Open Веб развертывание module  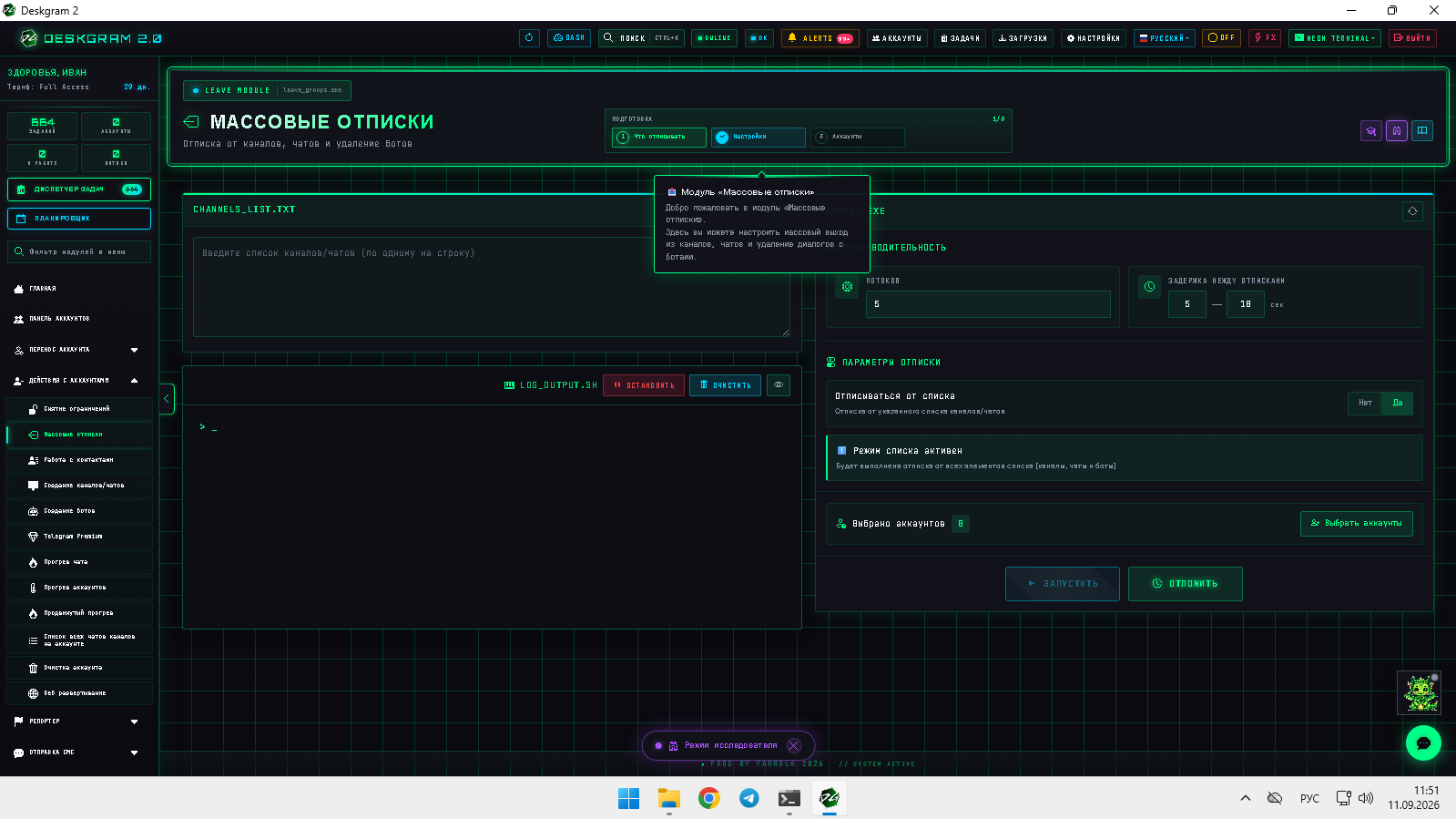click(x=79, y=693)
